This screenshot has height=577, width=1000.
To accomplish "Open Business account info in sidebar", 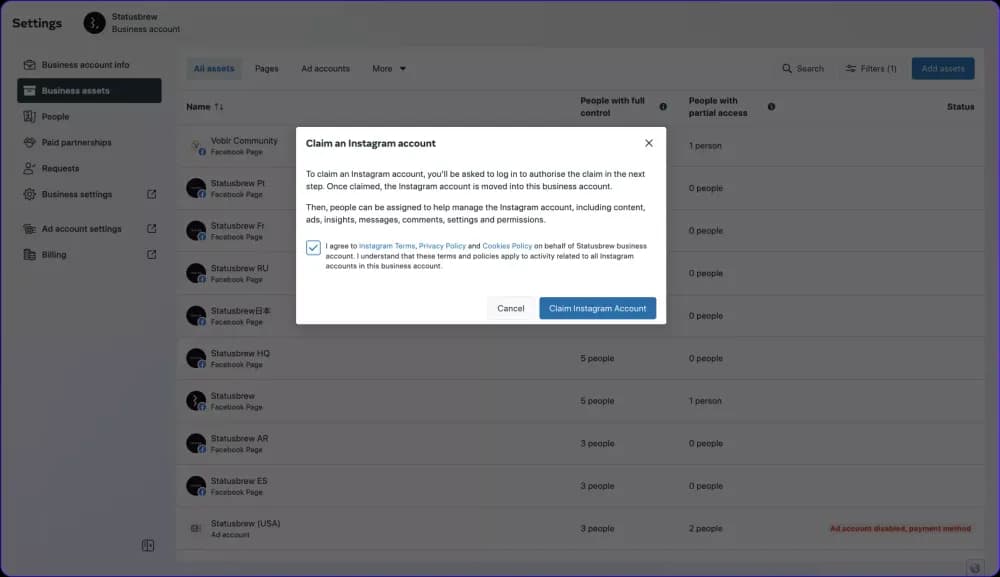I will 85,65.
